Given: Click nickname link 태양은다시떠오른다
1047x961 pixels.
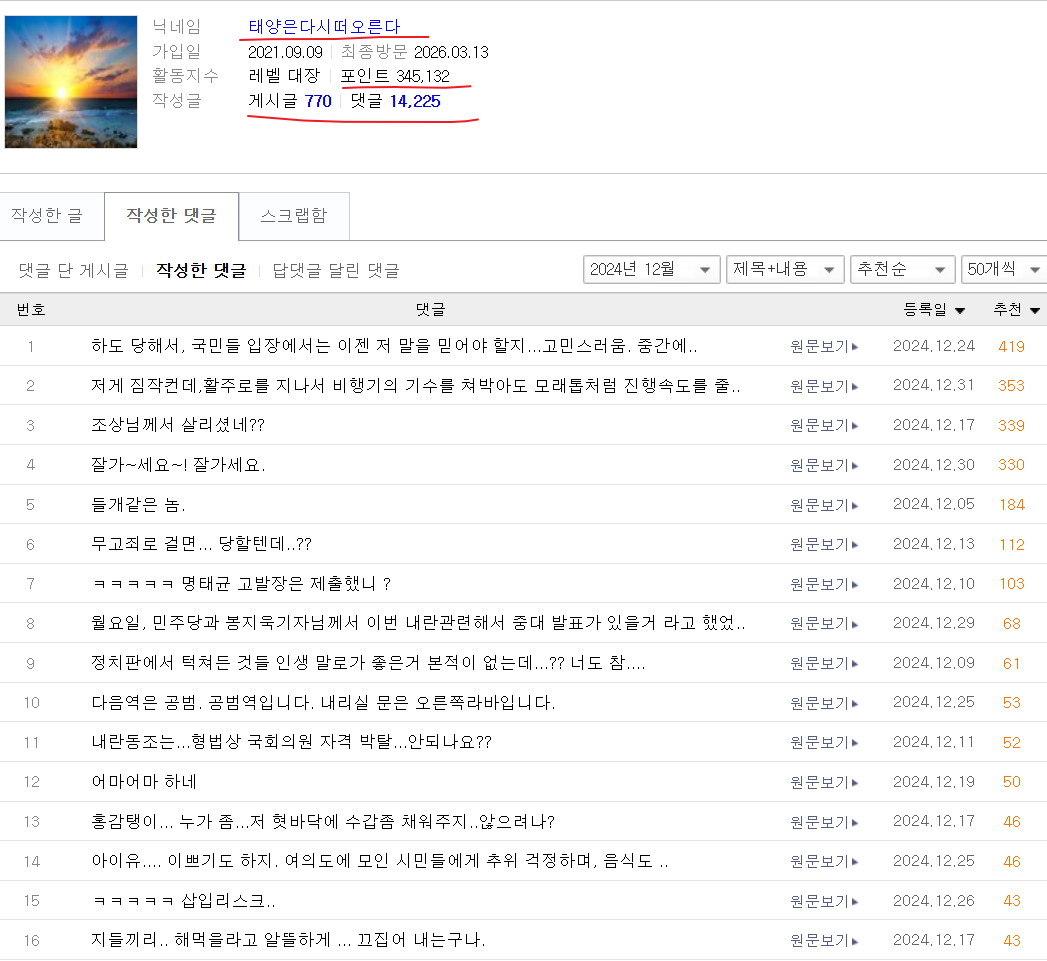Looking at the screenshot, I should pyautogui.click(x=325, y=27).
